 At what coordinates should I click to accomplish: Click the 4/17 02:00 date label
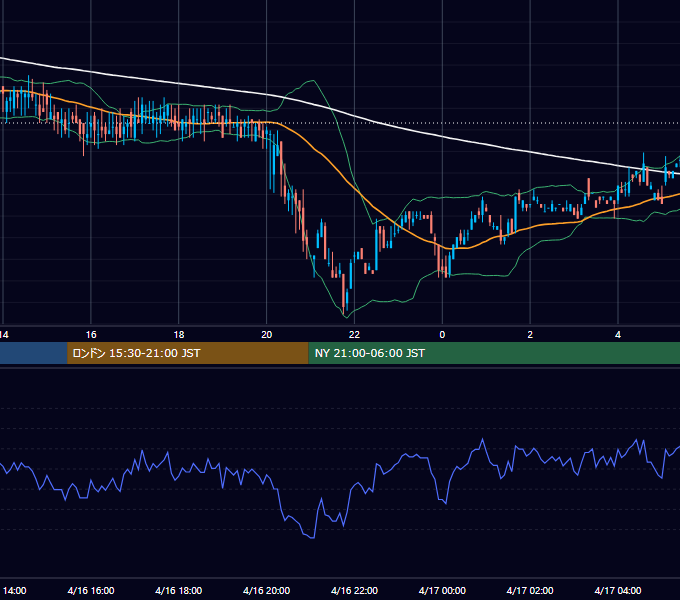530,590
